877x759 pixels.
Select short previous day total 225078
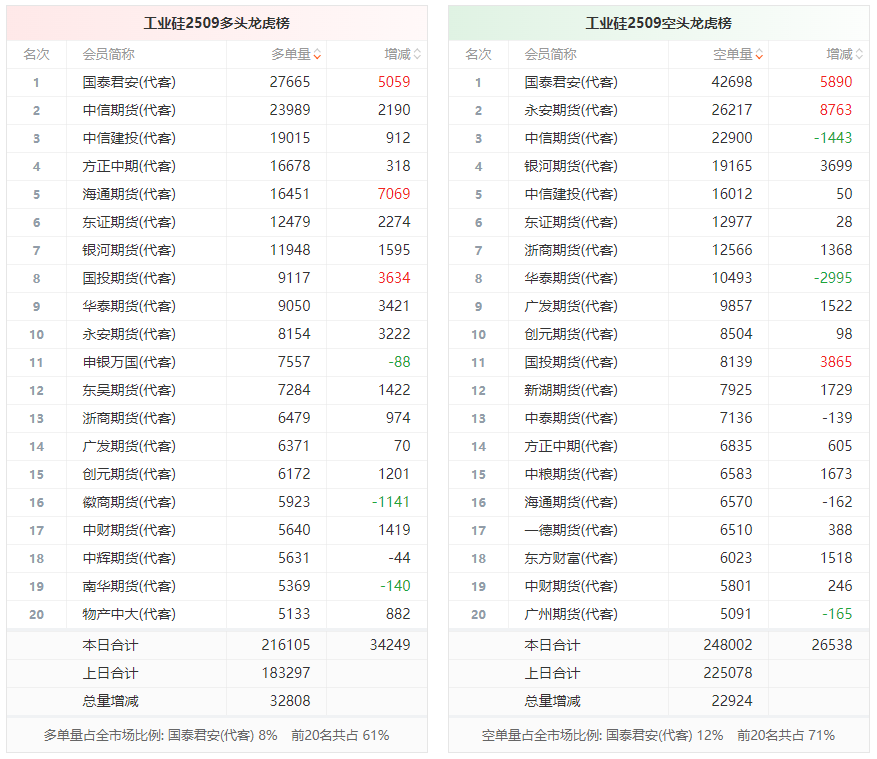(728, 673)
